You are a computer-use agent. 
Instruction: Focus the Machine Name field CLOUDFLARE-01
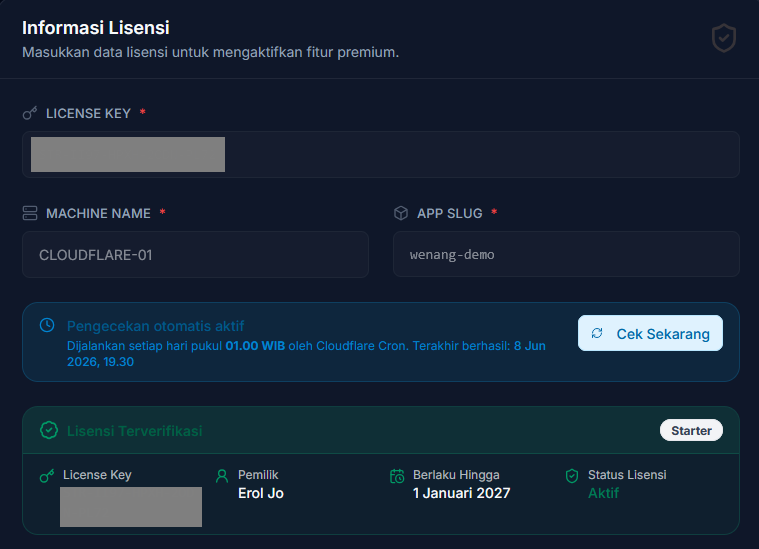point(196,255)
